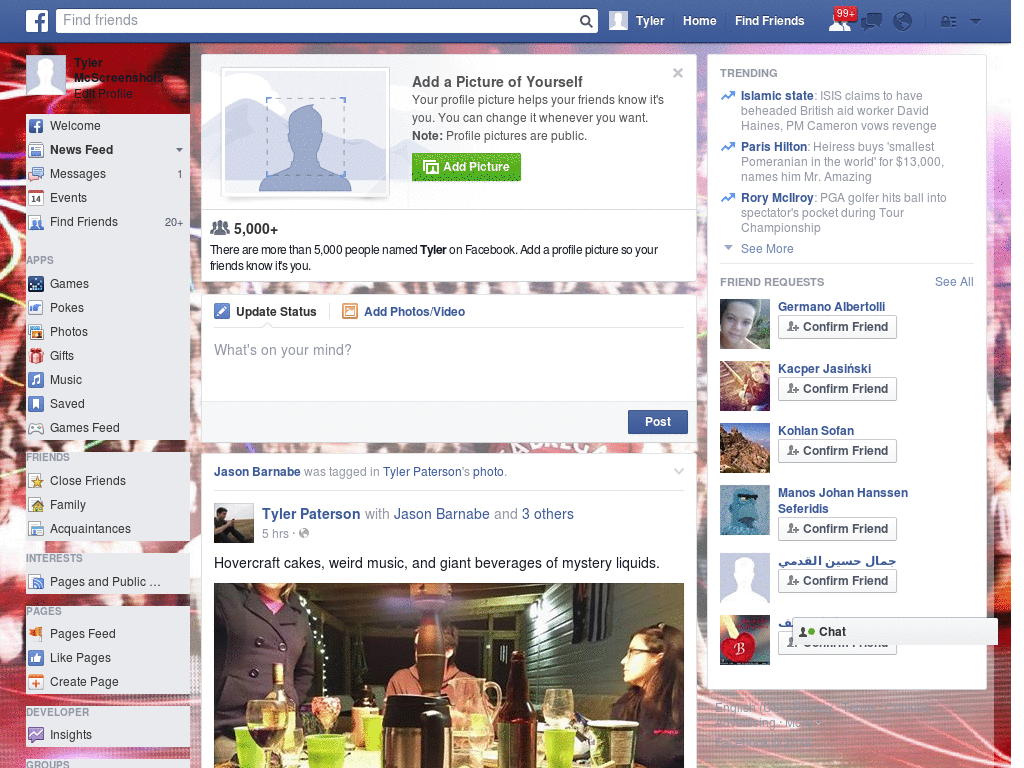Open the Islamic state trending topic
Viewport: 1024px width, 768px height.
pos(776,96)
